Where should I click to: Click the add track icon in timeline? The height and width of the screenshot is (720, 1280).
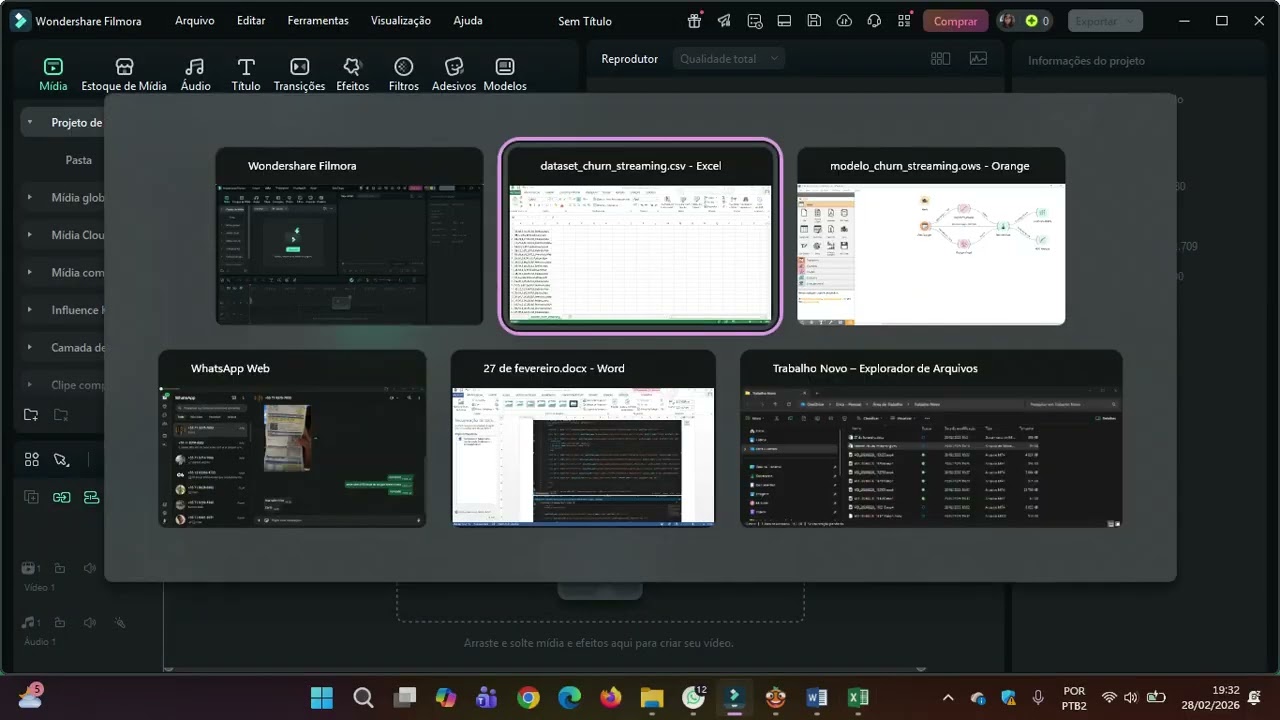click(32, 497)
